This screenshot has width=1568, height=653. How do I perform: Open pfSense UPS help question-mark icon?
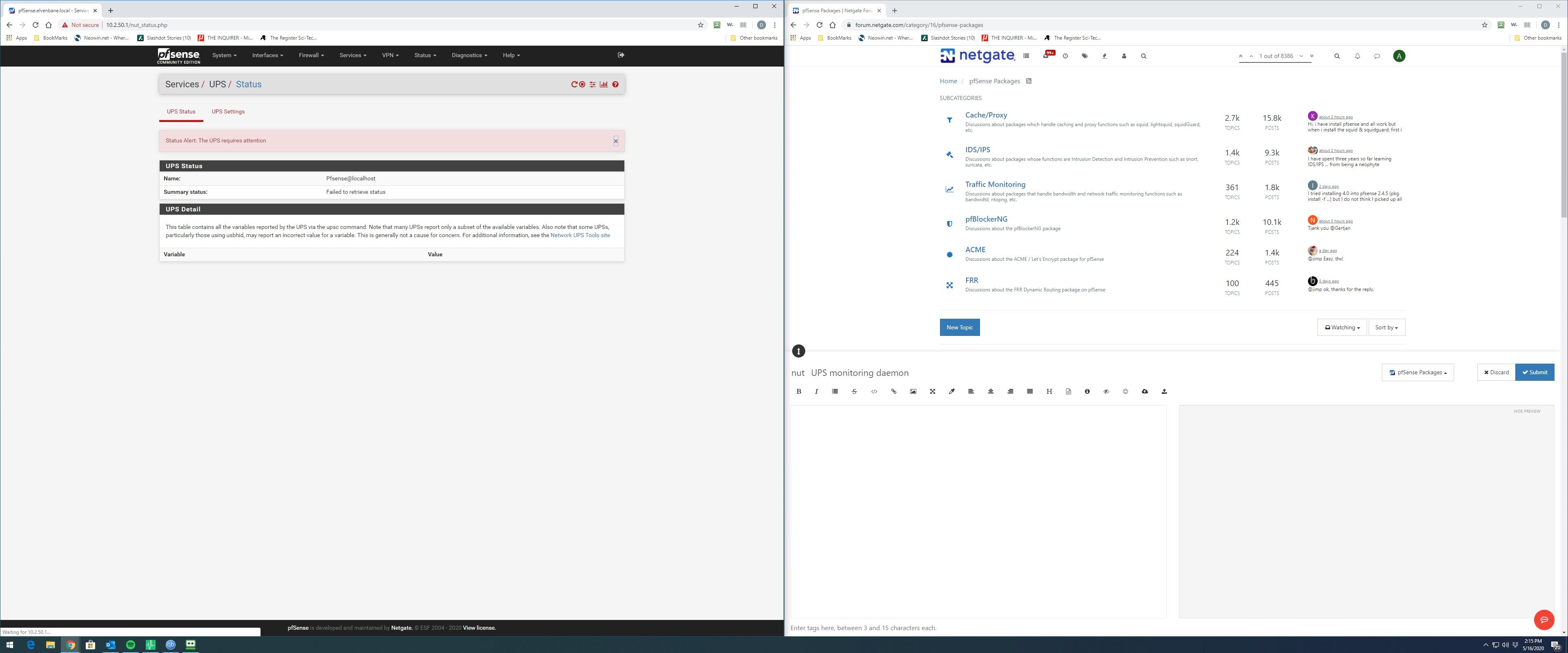(x=615, y=84)
